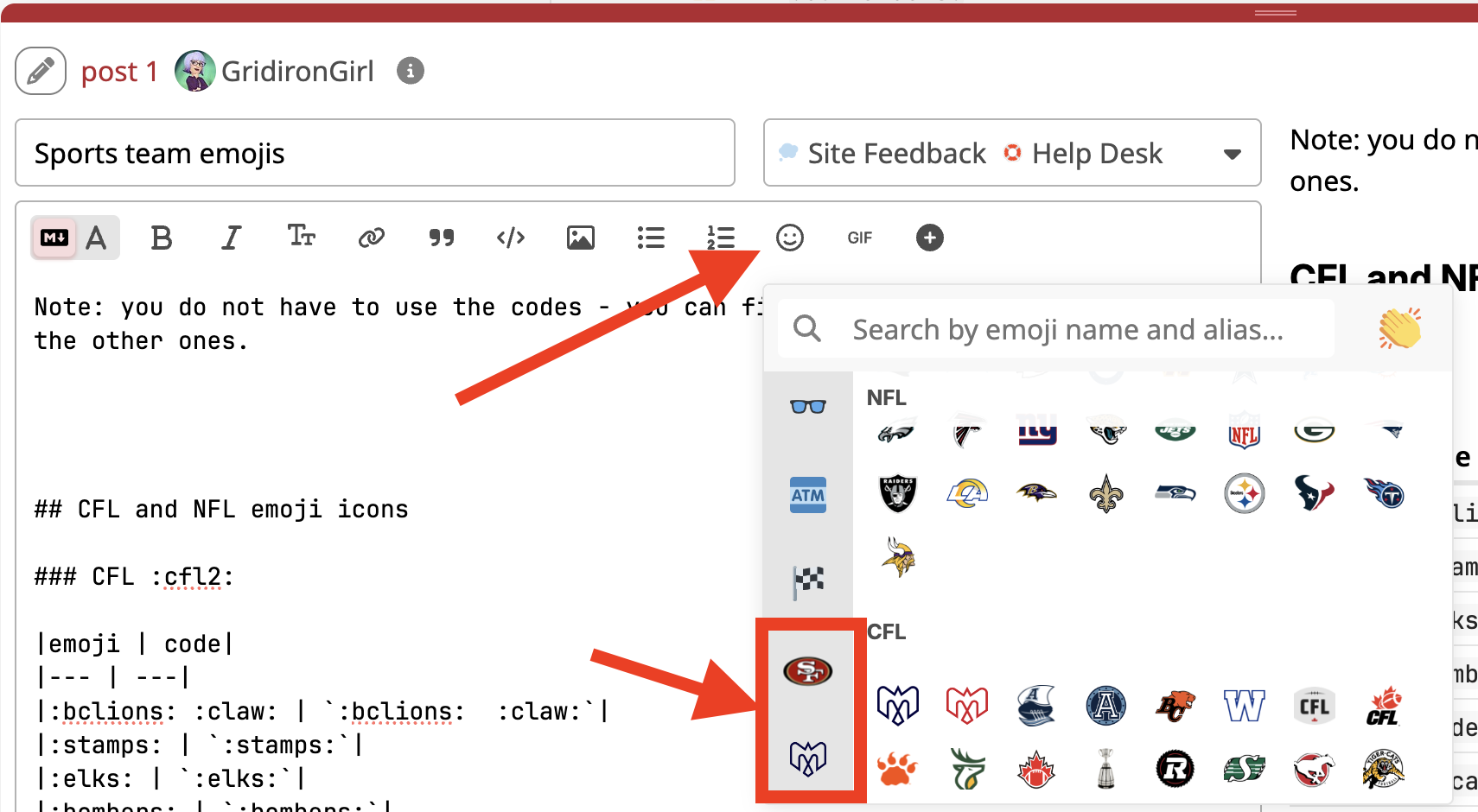The image size is (1478, 812).
Task: Jump to the CFL emoji section tab
Action: pos(808,758)
